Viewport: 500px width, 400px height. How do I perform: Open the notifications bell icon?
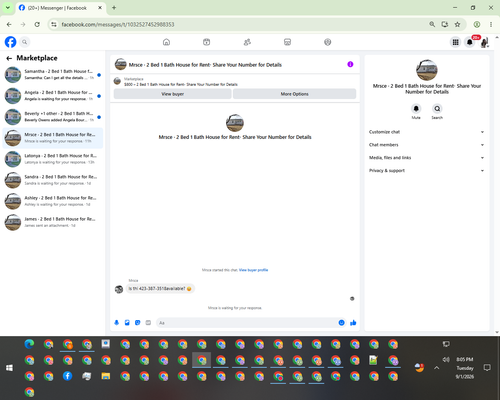(x=470, y=42)
